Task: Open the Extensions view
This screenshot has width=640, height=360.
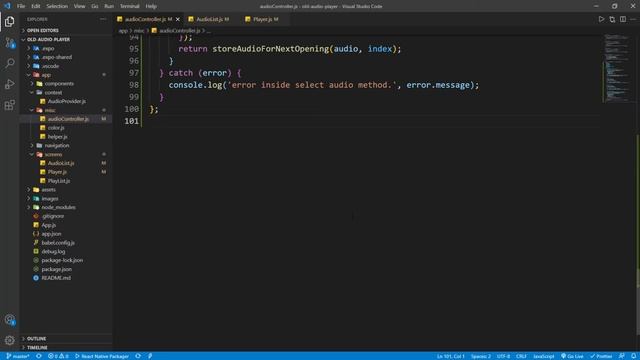Action: pyautogui.click(x=9, y=105)
